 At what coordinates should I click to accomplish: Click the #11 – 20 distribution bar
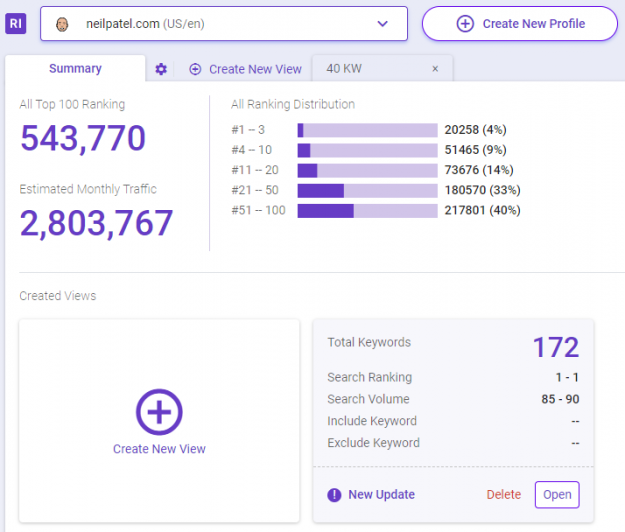(368, 170)
